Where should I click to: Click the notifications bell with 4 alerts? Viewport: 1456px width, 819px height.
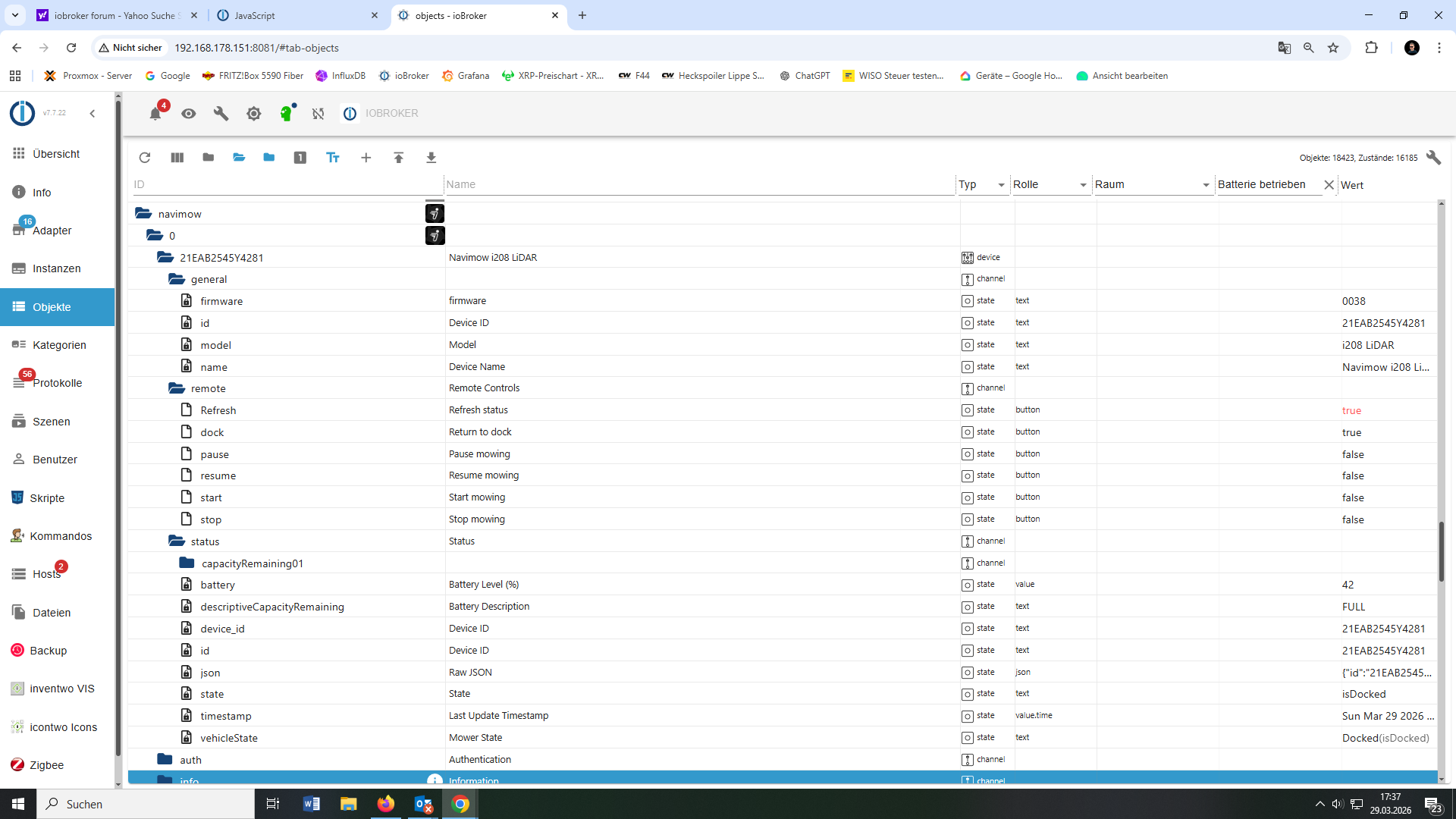tap(155, 114)
